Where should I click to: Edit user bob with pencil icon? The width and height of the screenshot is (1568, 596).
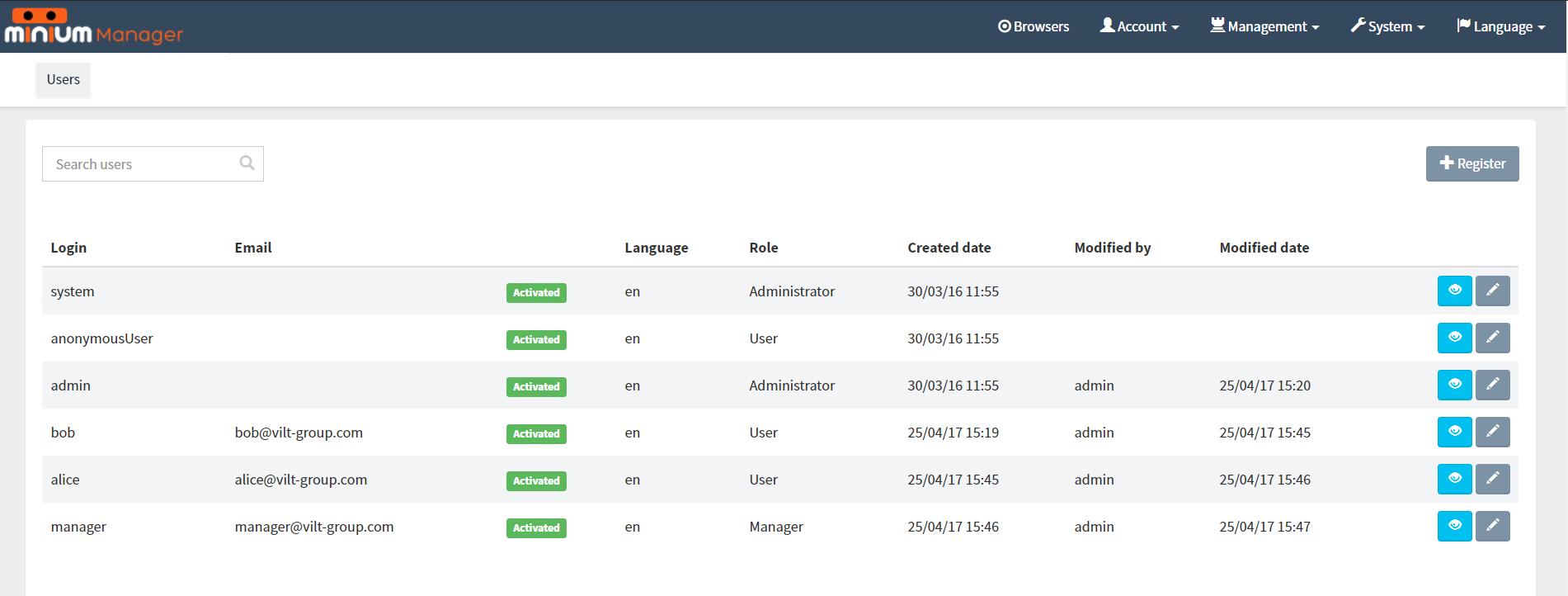click(1492, 432)
